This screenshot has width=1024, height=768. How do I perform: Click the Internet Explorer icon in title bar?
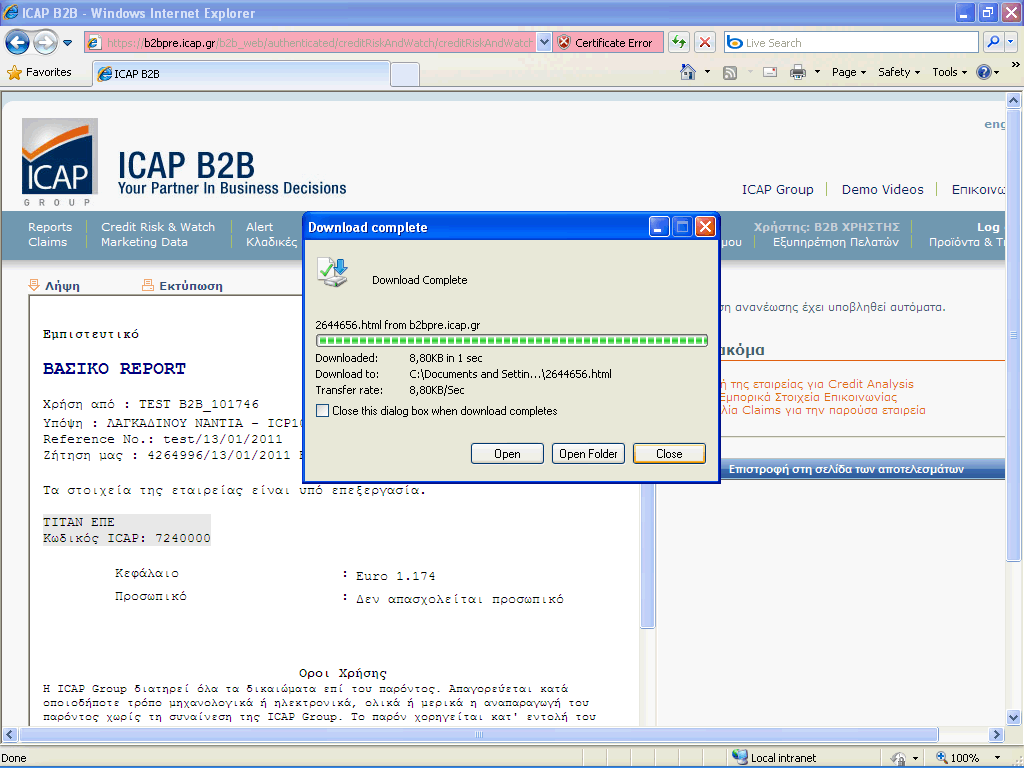(x=10, y=12)
